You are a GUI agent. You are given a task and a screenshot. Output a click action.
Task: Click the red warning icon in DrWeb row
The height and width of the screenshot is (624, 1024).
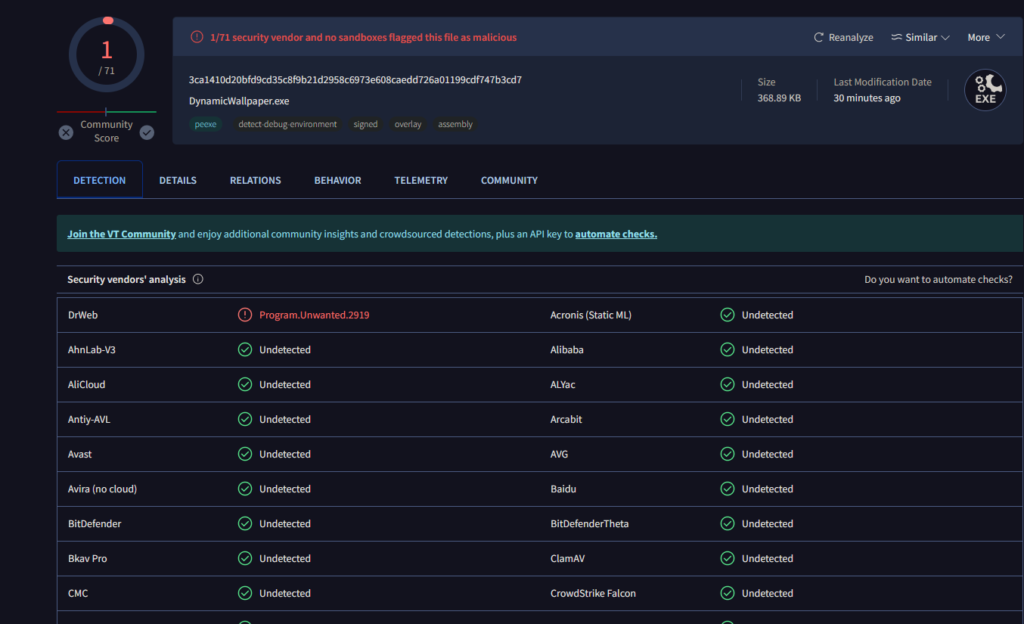(x=245, y=315)
